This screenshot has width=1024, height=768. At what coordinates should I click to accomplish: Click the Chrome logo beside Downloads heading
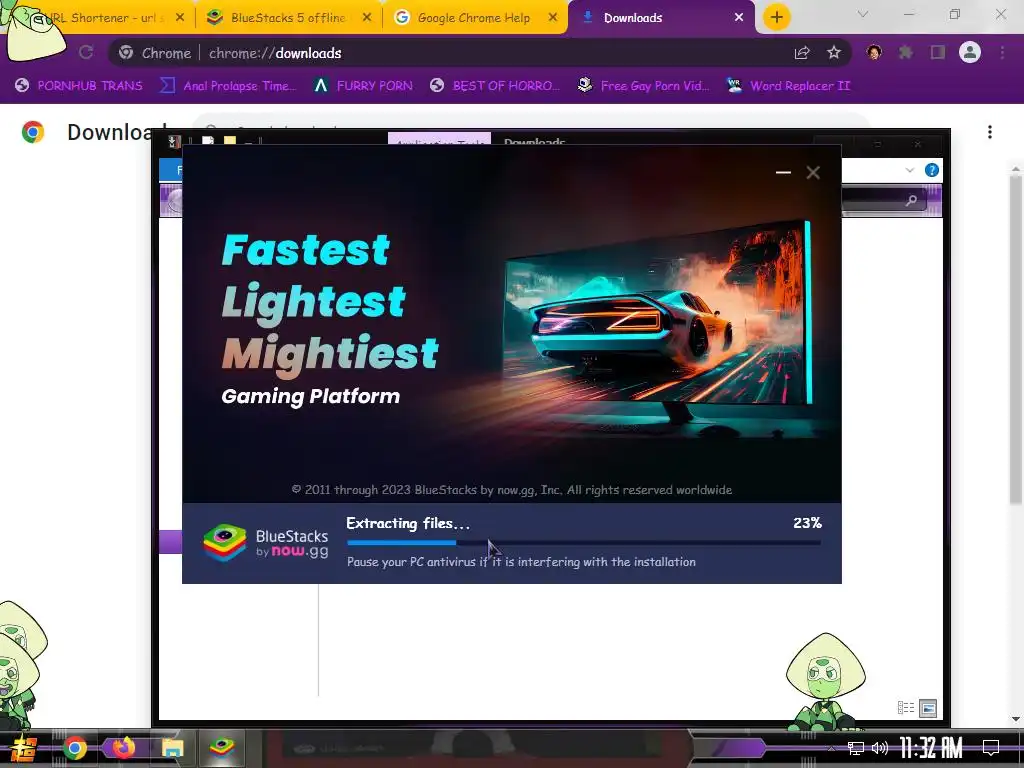tap(33, 132)
